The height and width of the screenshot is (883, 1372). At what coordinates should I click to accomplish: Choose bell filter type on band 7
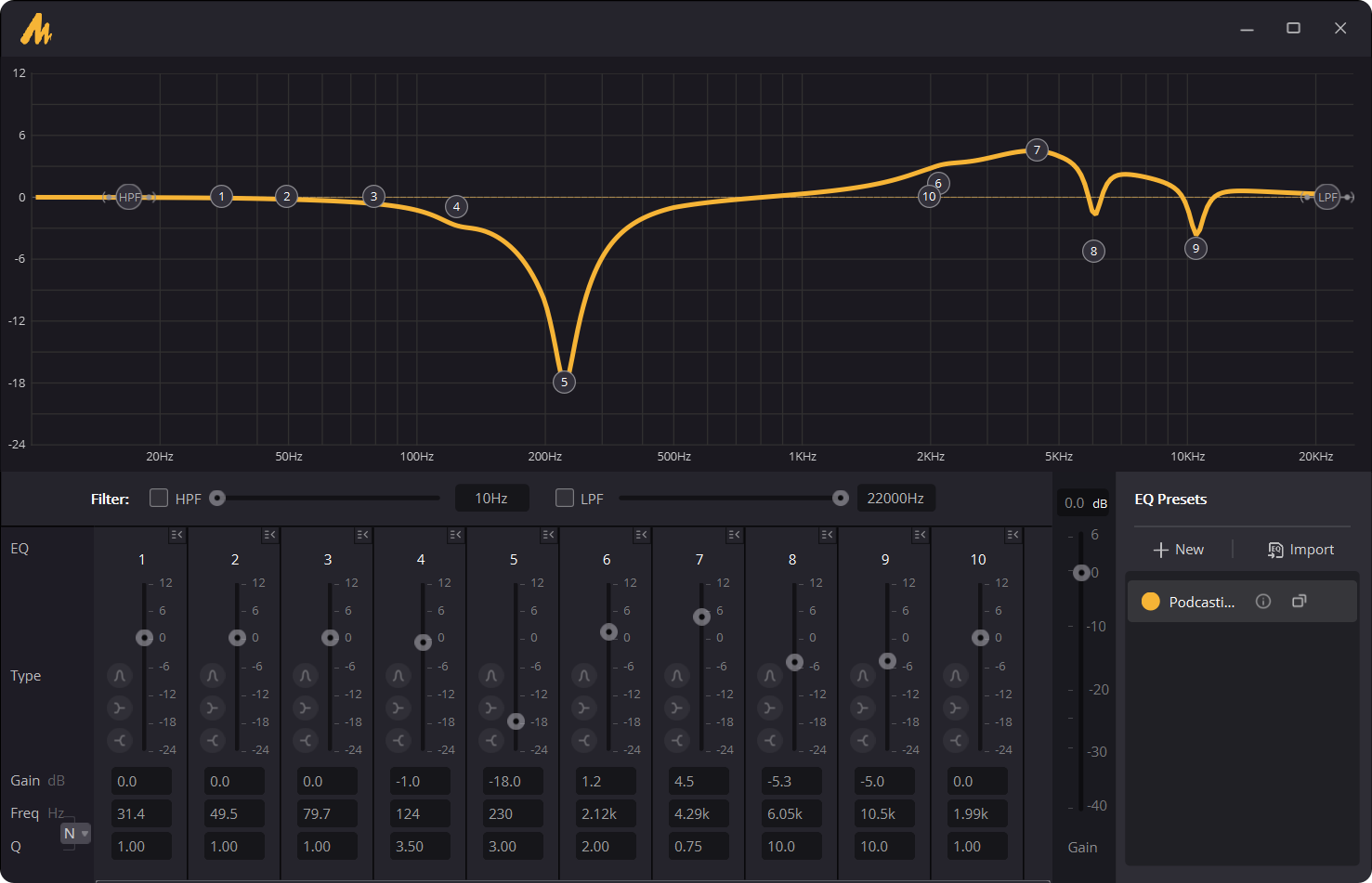[x=677, y=676]
